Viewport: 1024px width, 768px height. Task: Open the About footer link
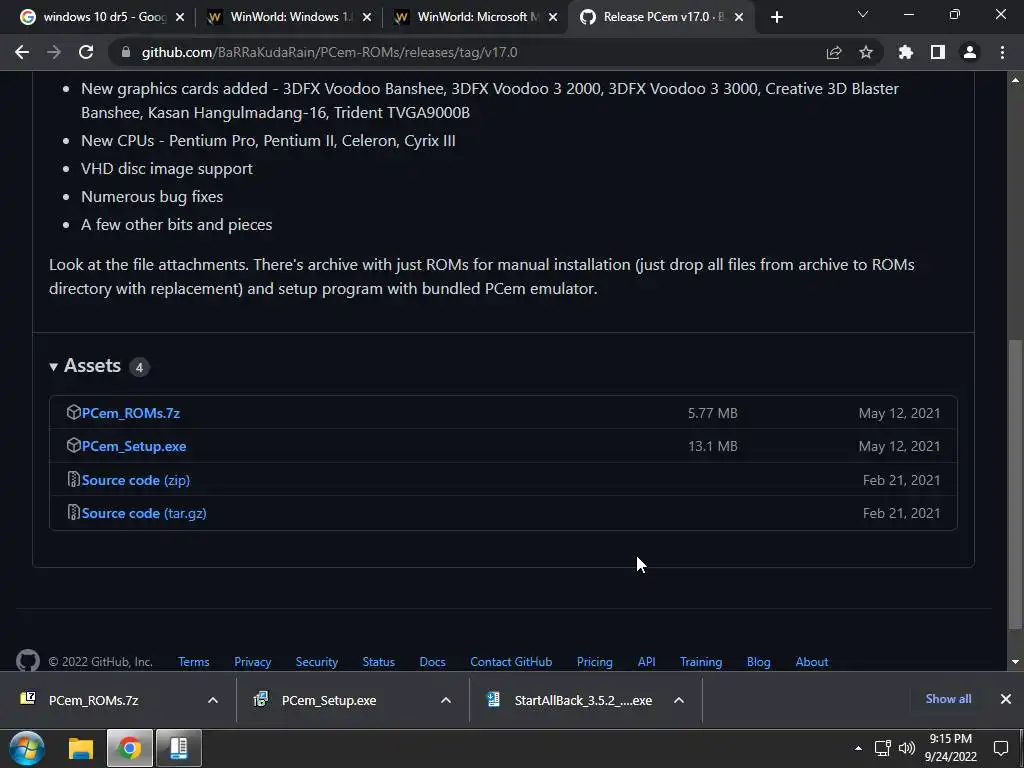(x=812, y=662)
